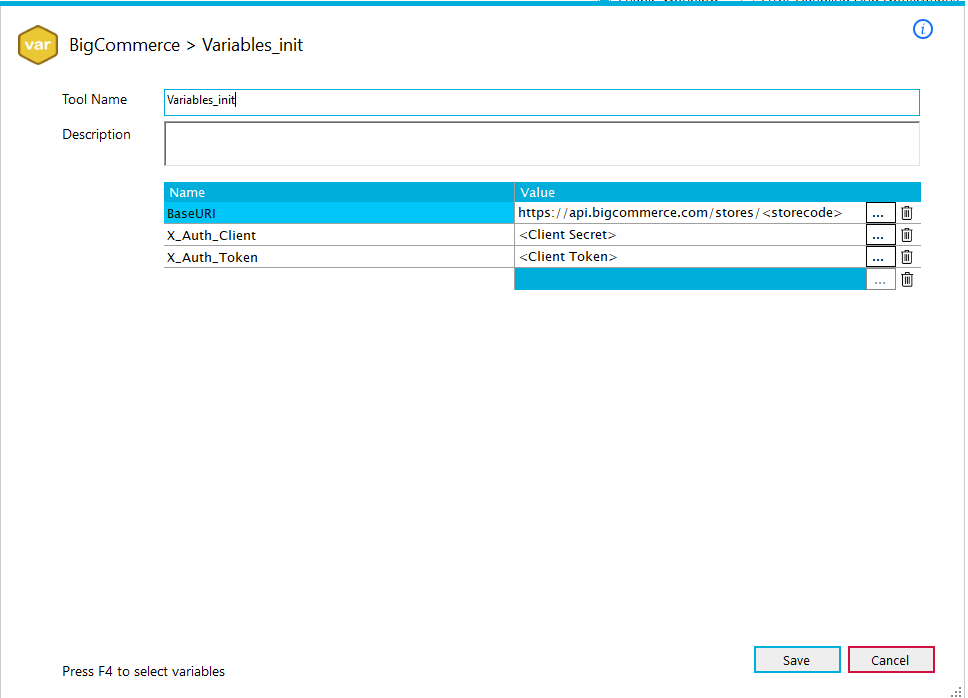Click the Value column header

(717, 192)
